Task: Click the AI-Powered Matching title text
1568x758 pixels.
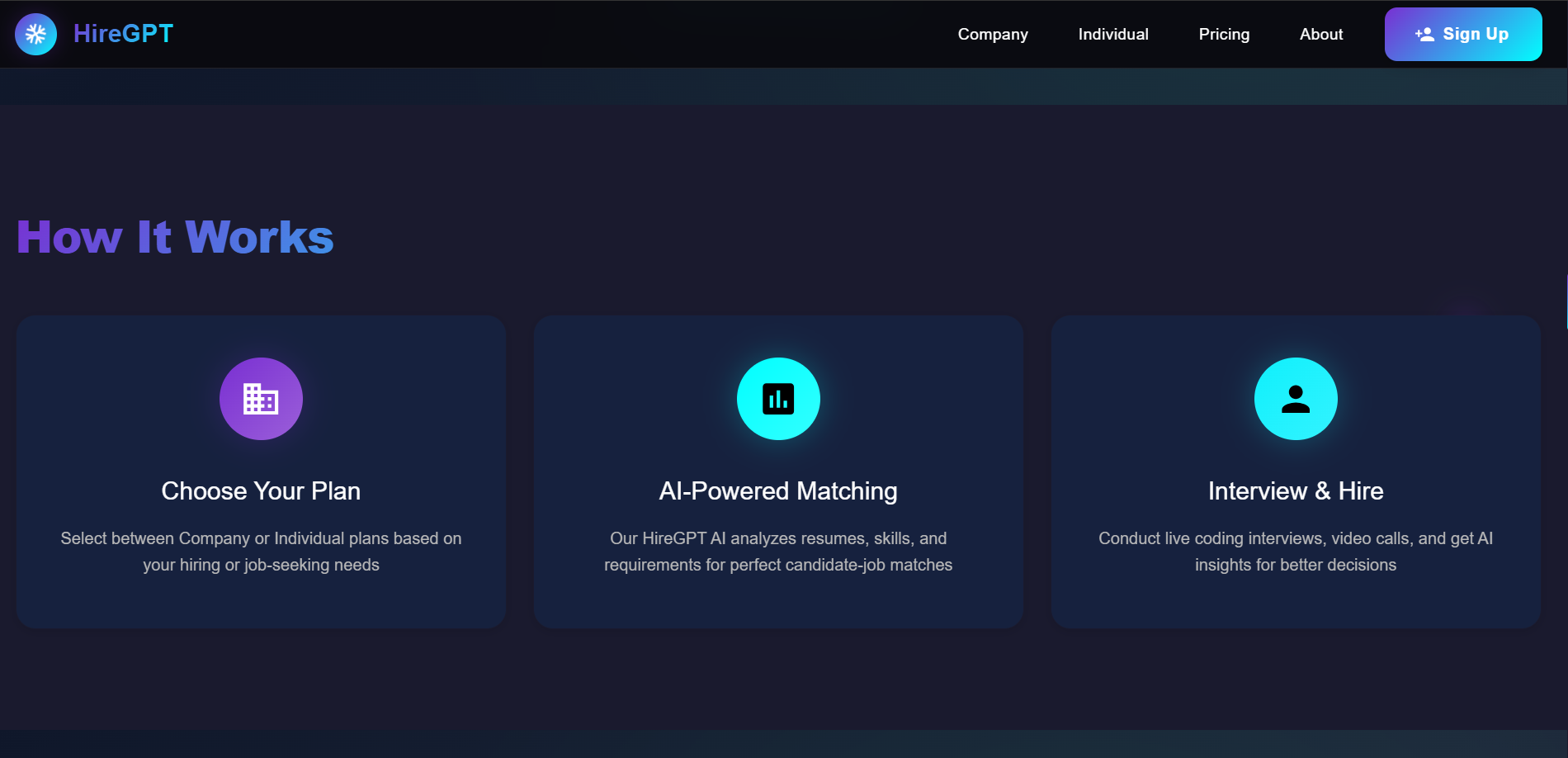Action: point(777,490)
